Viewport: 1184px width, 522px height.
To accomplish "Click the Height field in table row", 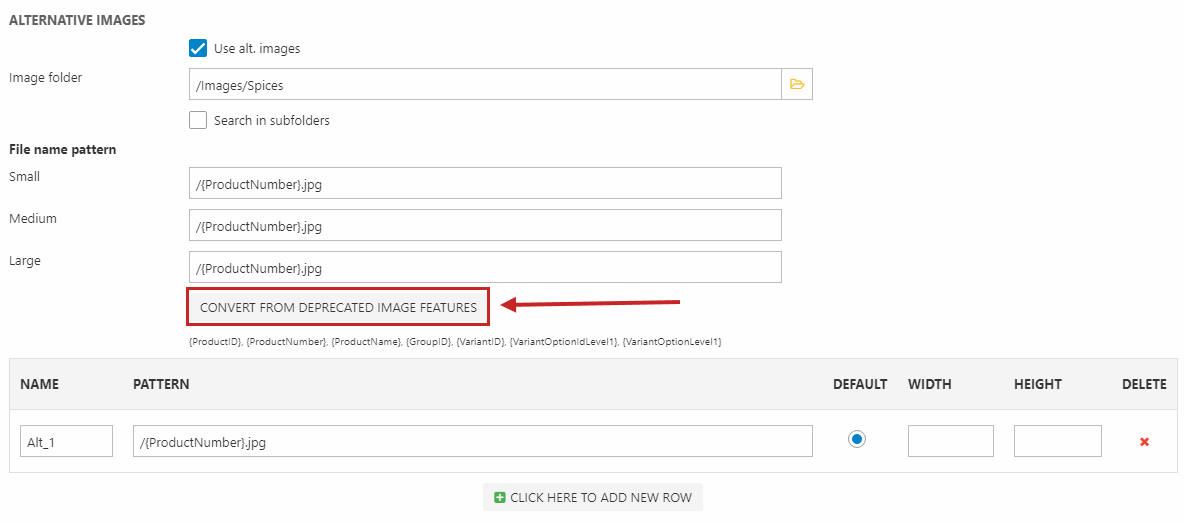I will pyautogui.click(x=1057, y=441).
